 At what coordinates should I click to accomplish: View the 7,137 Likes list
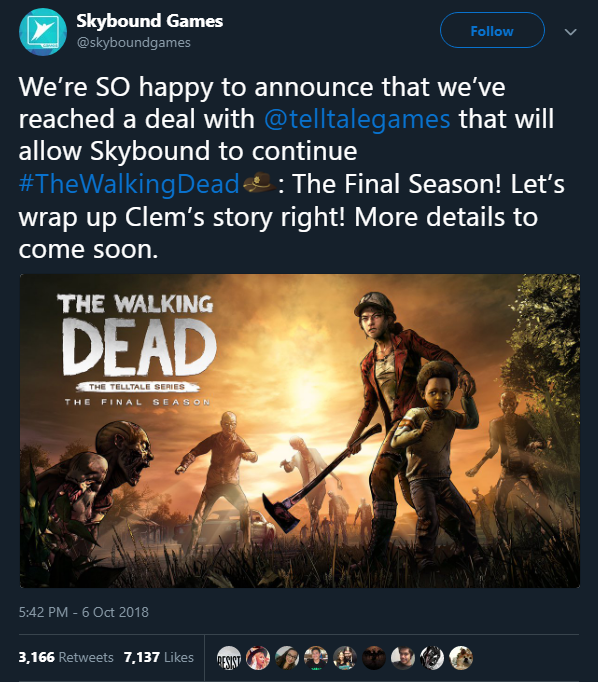[x=159, y=657]
